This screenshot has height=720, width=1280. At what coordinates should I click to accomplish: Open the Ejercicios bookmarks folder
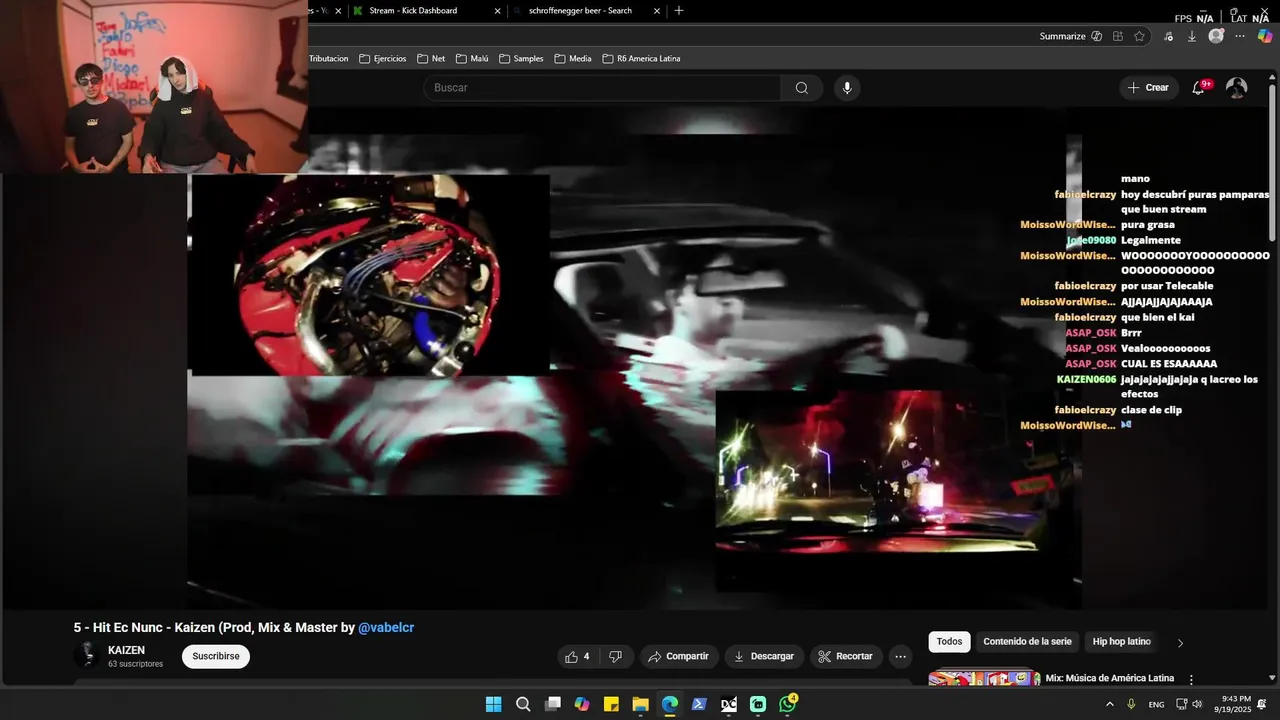coord(383,59)
